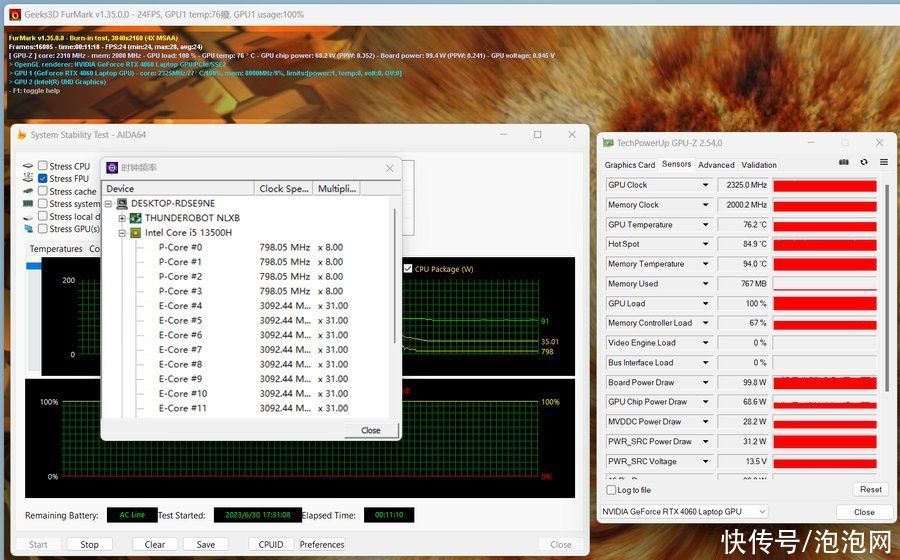Switch to the Advanced tab in GPU-Z
This screenshot has width=900, height=560.
click(x=716, y=165)
